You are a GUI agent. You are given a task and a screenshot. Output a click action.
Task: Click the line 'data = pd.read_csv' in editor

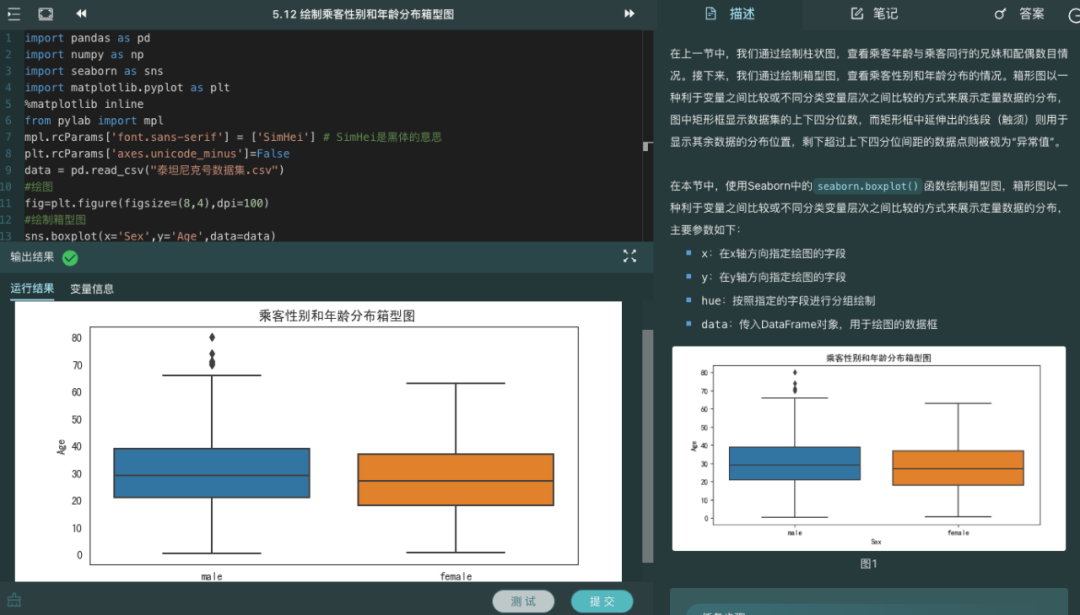click(154, 170)
